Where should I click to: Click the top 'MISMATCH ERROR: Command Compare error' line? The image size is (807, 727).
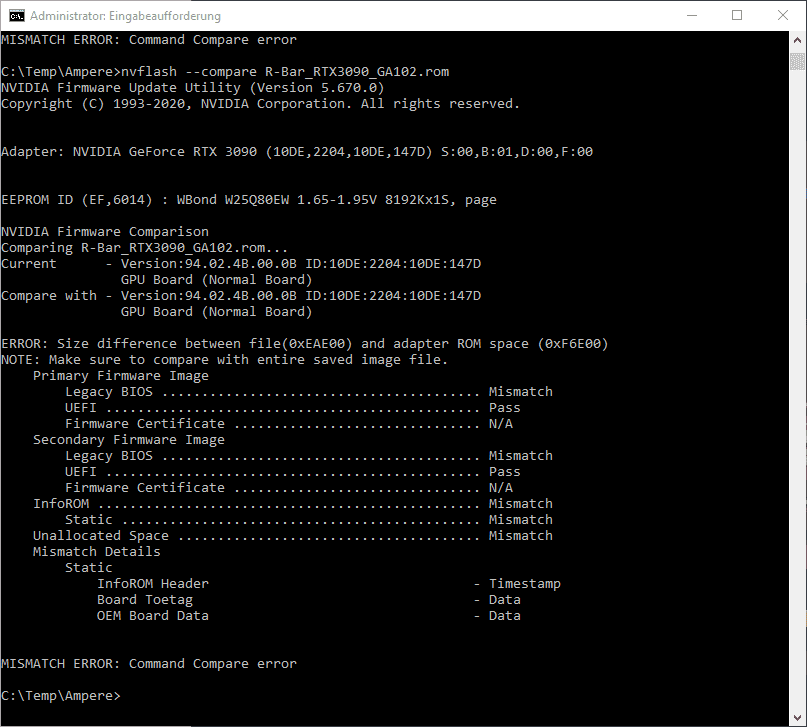coord(149,40)
